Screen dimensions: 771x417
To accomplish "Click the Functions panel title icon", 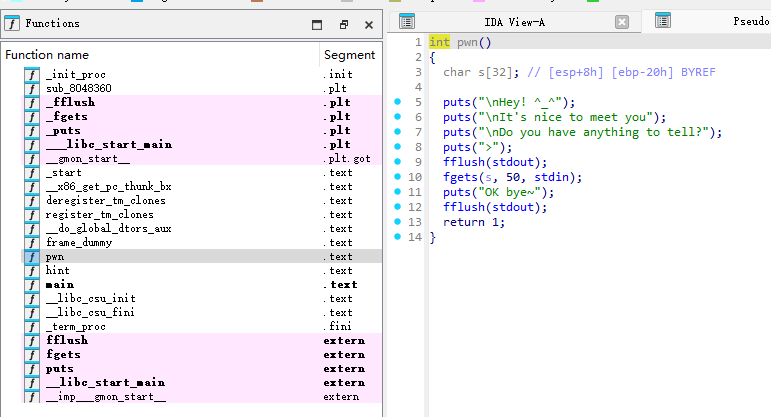I will (x=12, y=23).
